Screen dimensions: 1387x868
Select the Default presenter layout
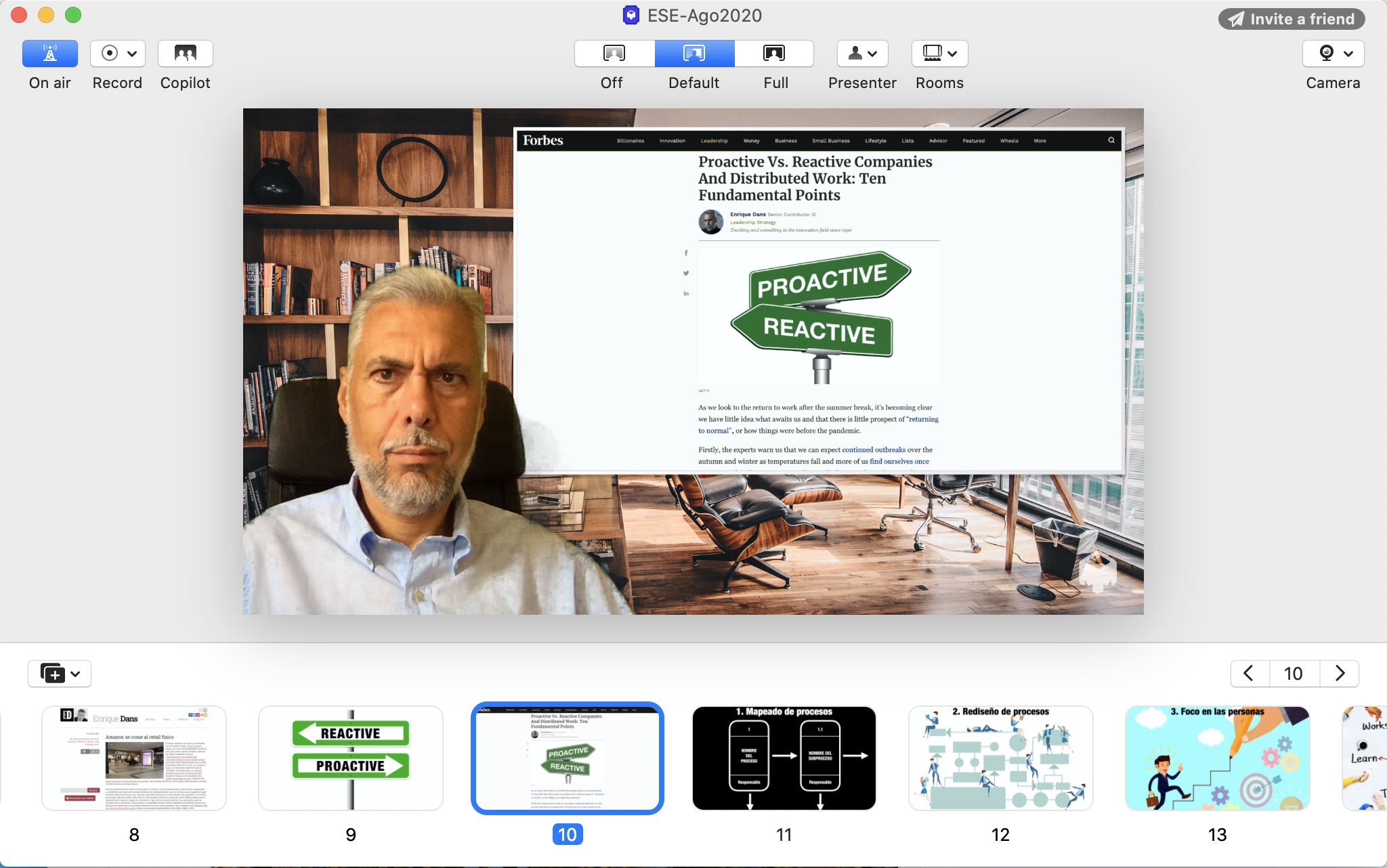694,53
